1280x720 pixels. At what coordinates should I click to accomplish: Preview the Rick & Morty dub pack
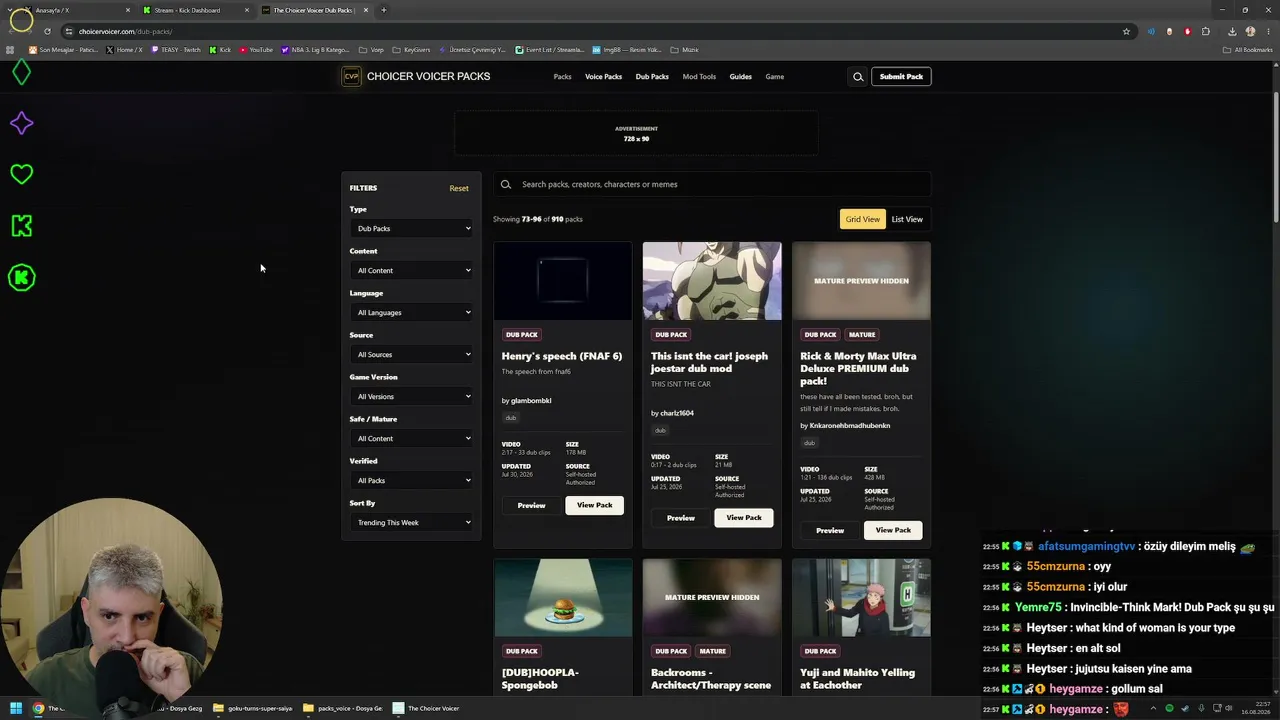point(830,530)
